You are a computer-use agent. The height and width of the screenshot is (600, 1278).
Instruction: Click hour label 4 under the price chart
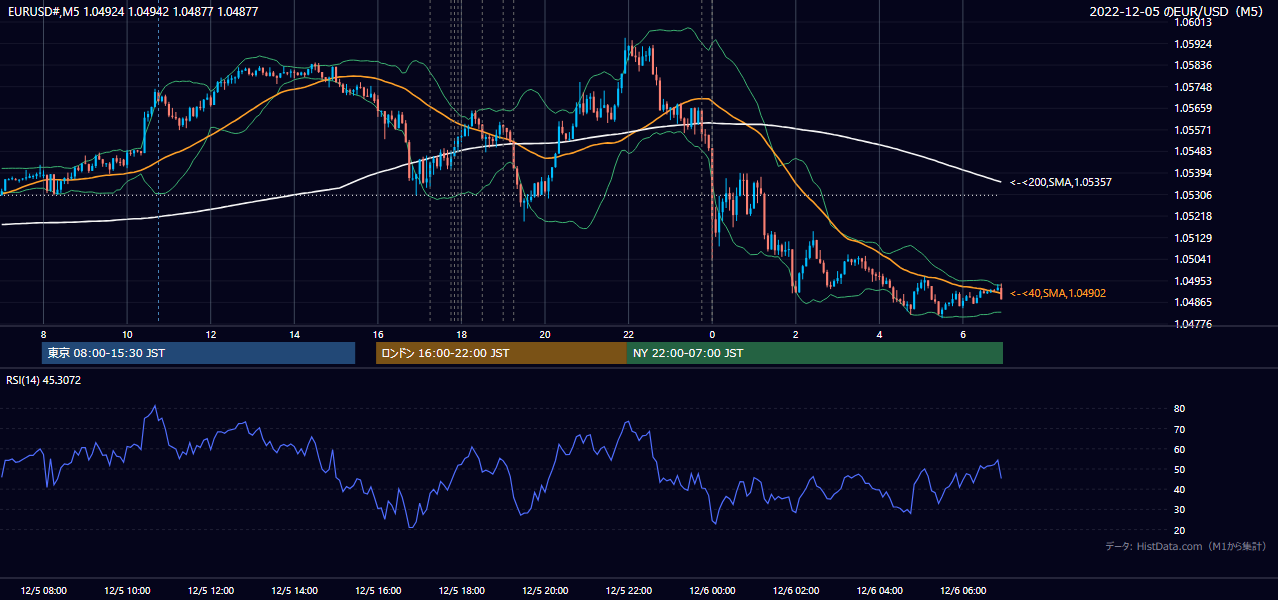pyautogui.click(x=879, y=334)
